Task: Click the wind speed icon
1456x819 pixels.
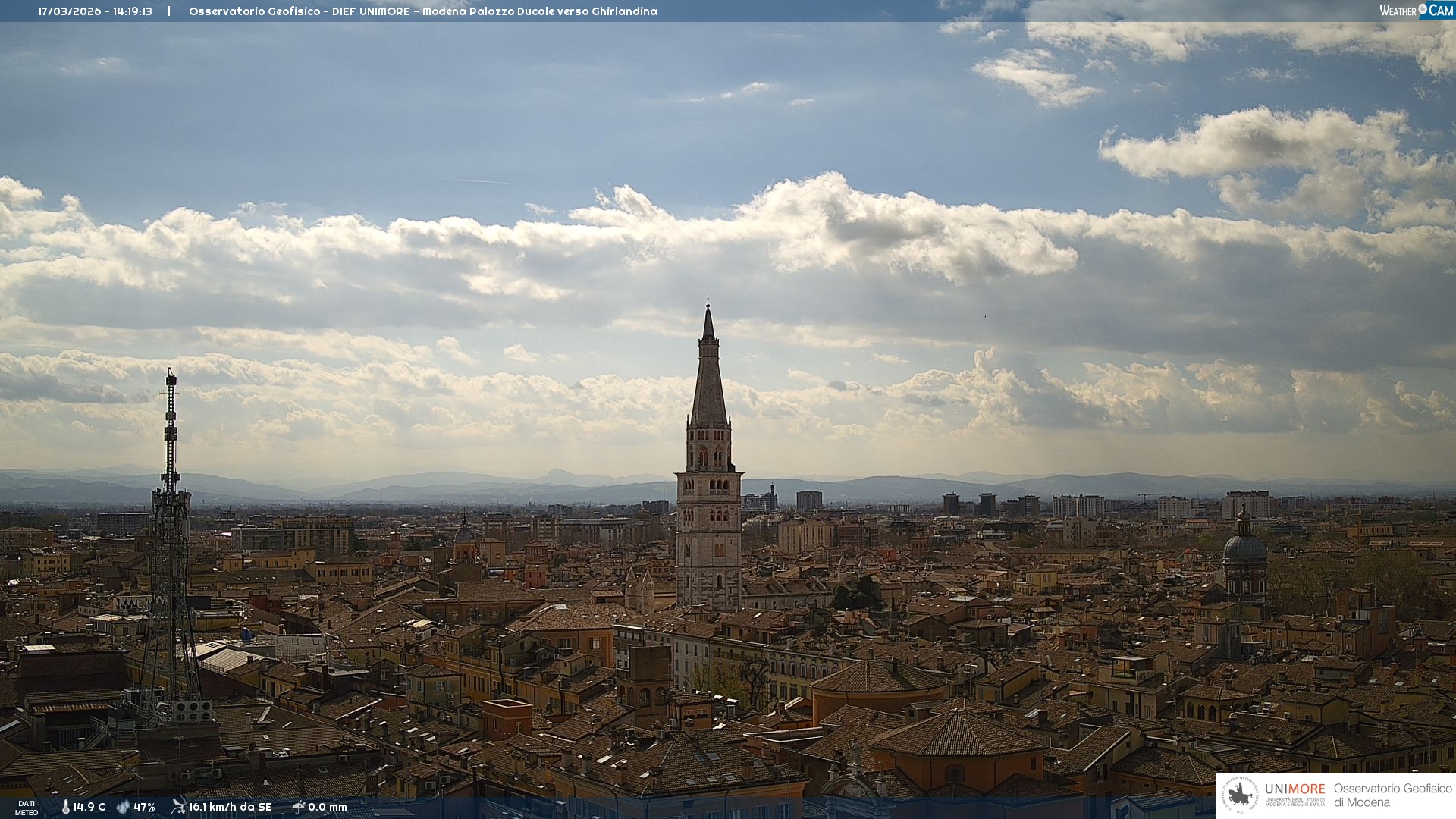Action: [178, 807]
